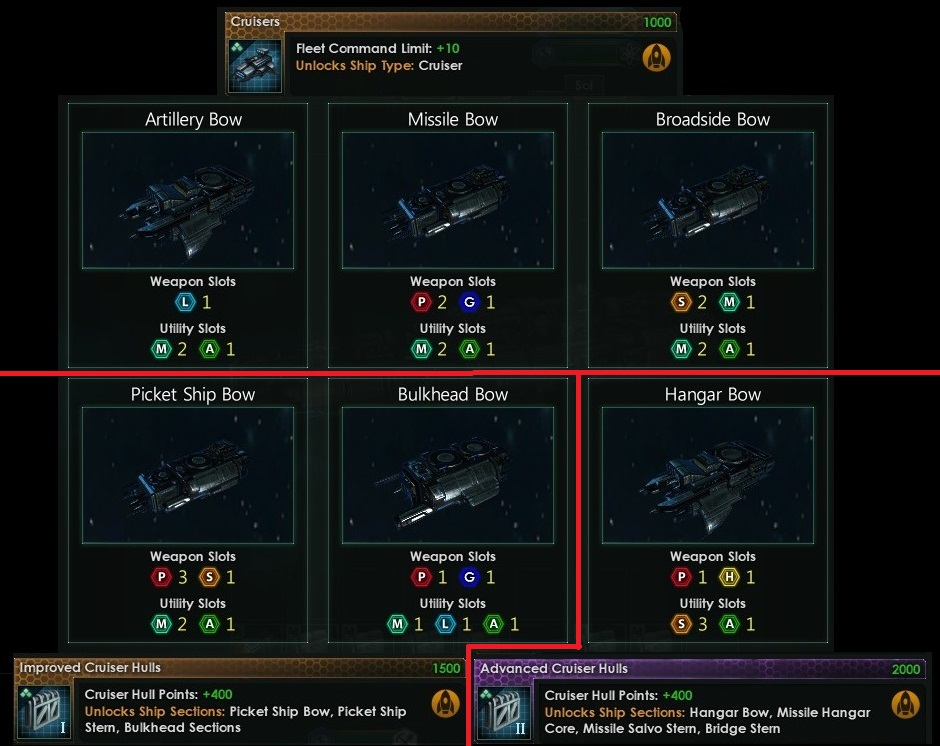
Task: Open the Improved Cruiser Hulls header
Action: coord(240,668)
